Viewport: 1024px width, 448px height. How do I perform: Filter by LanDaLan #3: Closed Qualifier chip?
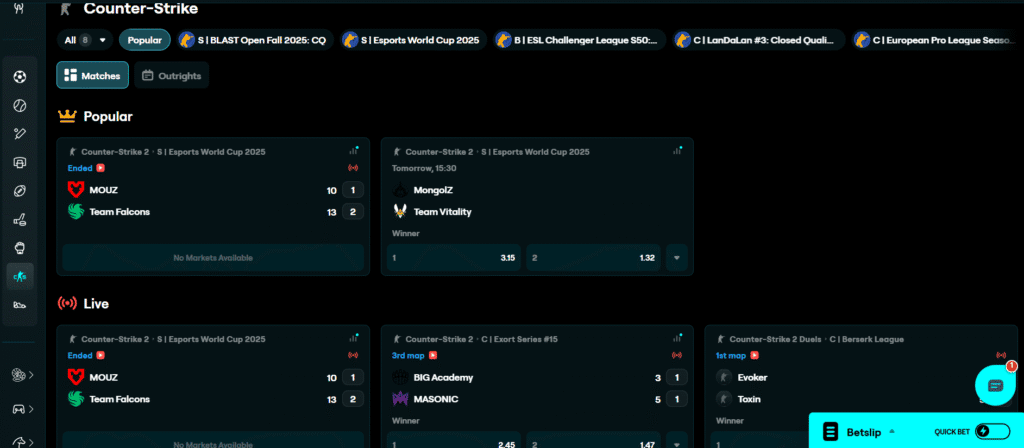click(759, 40)
